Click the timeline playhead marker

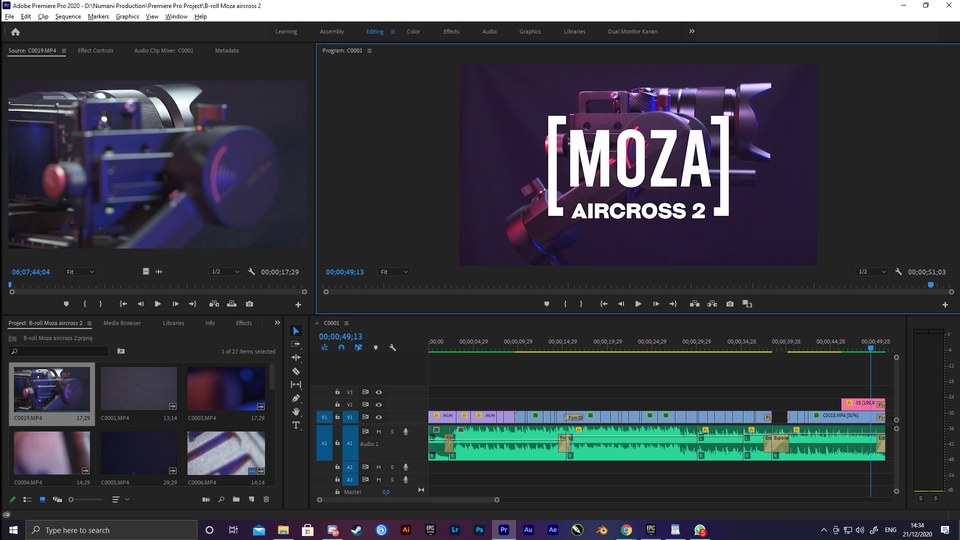[x=871, y=348]
